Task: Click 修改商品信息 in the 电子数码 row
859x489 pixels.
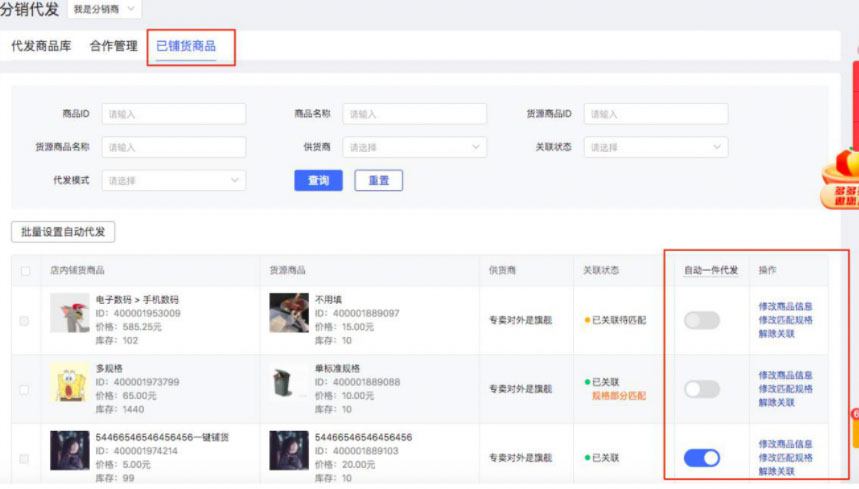Action: click(786, 306)
